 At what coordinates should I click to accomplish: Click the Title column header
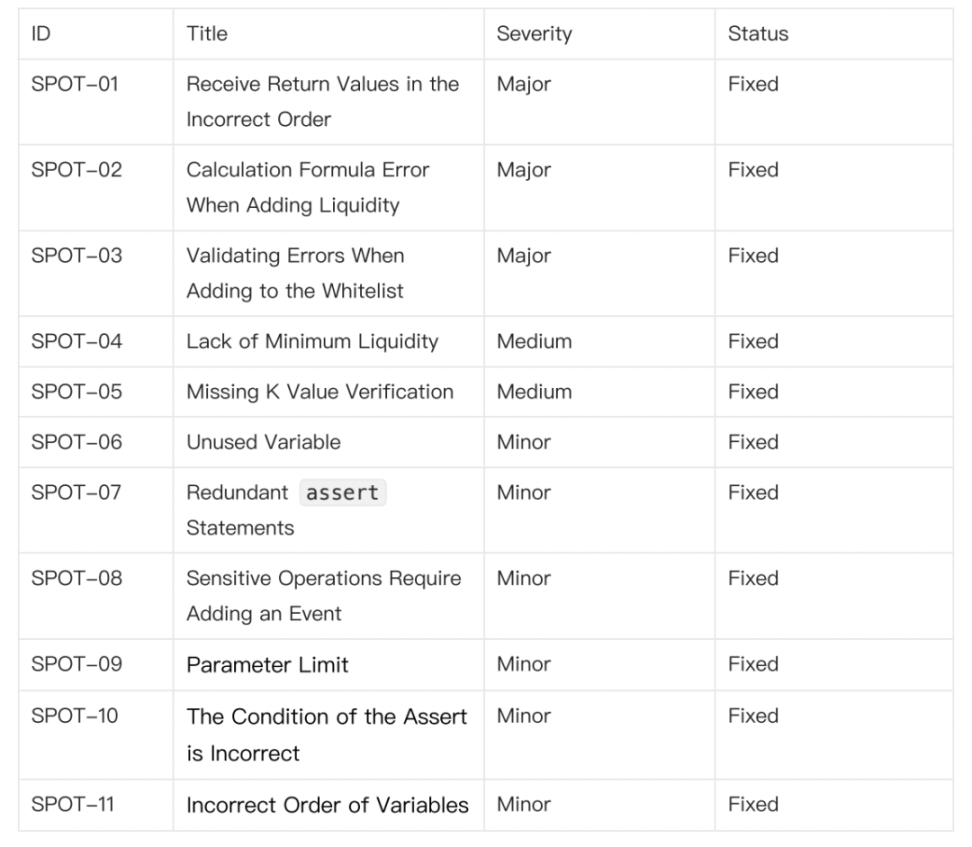coord(207,34)
